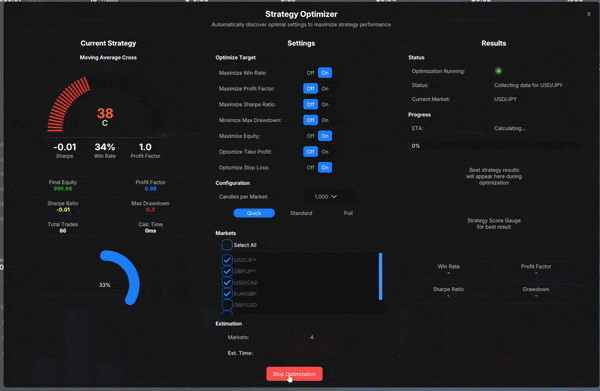Click the Stop Optimization button
The image size is (600, 391).
(294, 374)
